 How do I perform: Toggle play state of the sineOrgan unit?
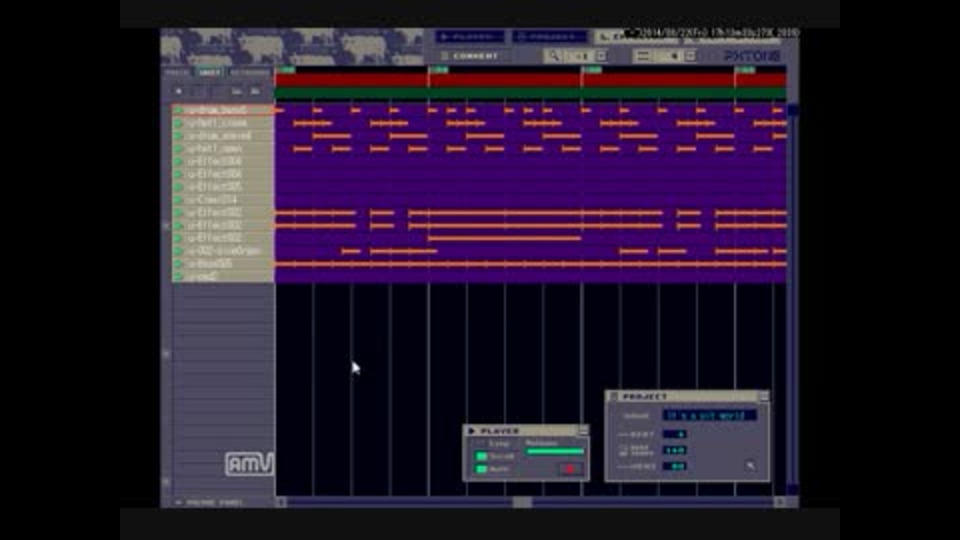178,251
